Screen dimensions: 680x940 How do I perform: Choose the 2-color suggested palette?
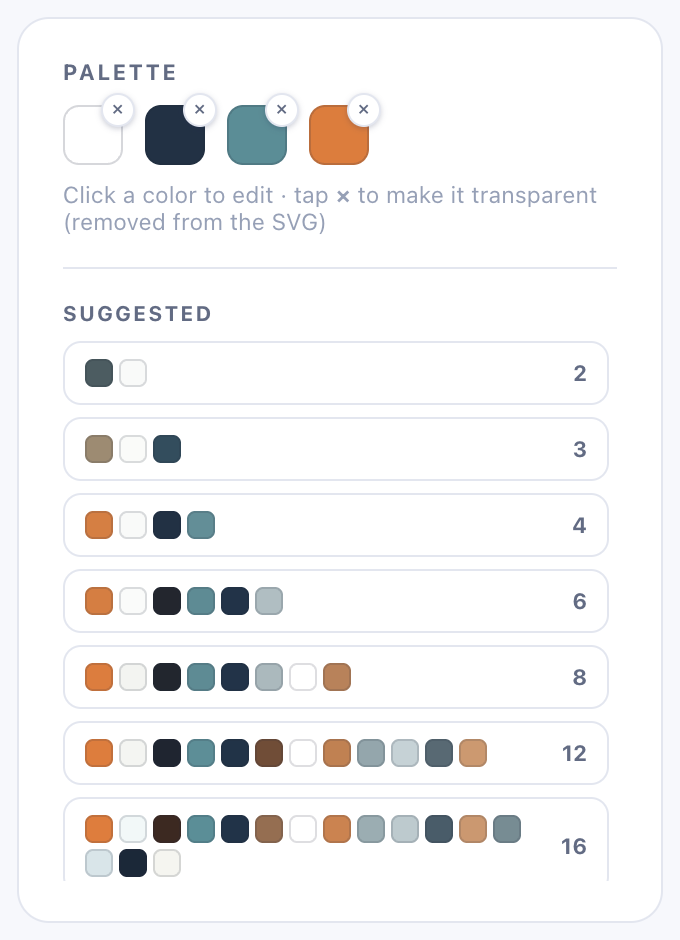336,373
